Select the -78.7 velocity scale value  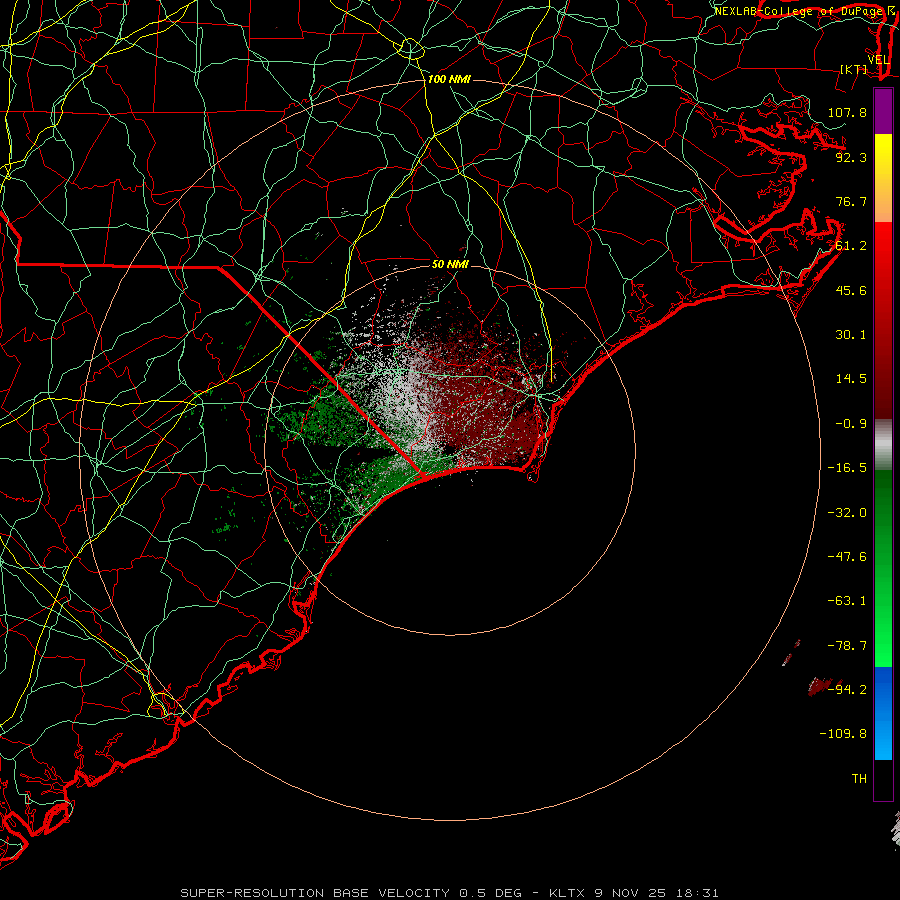pos(847,646)
